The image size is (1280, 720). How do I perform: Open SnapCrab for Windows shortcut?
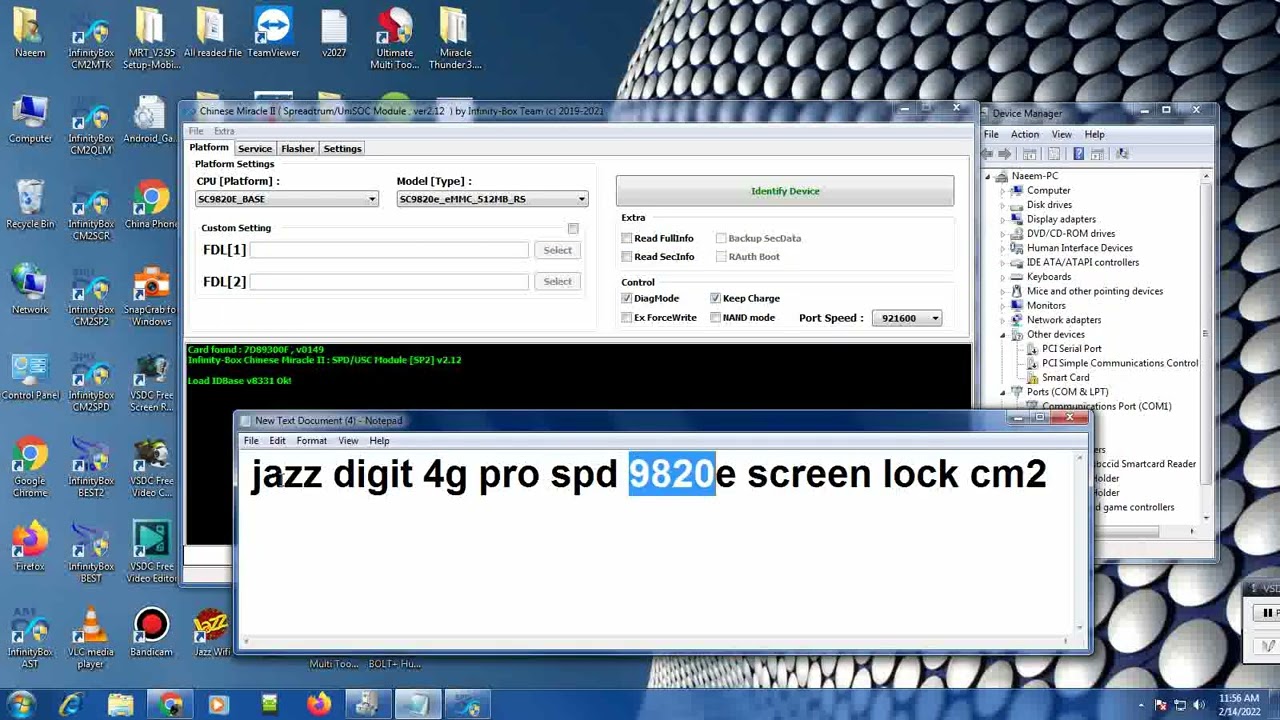(151, 297)
